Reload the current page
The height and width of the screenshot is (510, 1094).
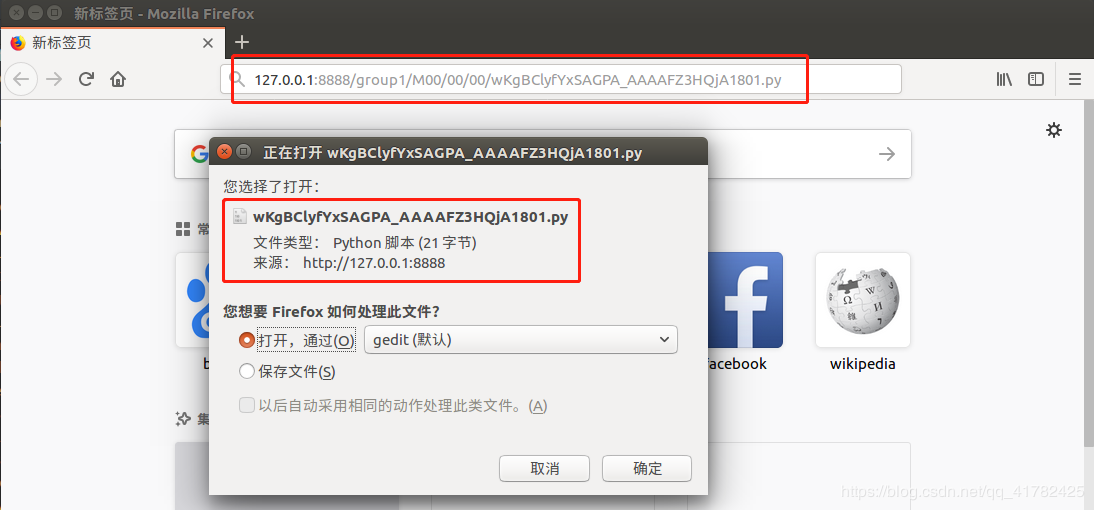[87, 79]
